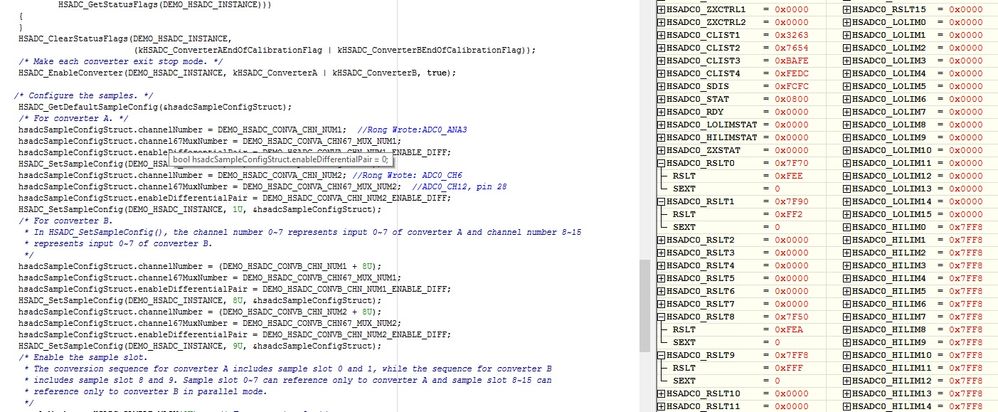Click the 0x7F50 value of HSADC0_RSLT8
This screenshot has height=412, width=998.
pos(791,316)
